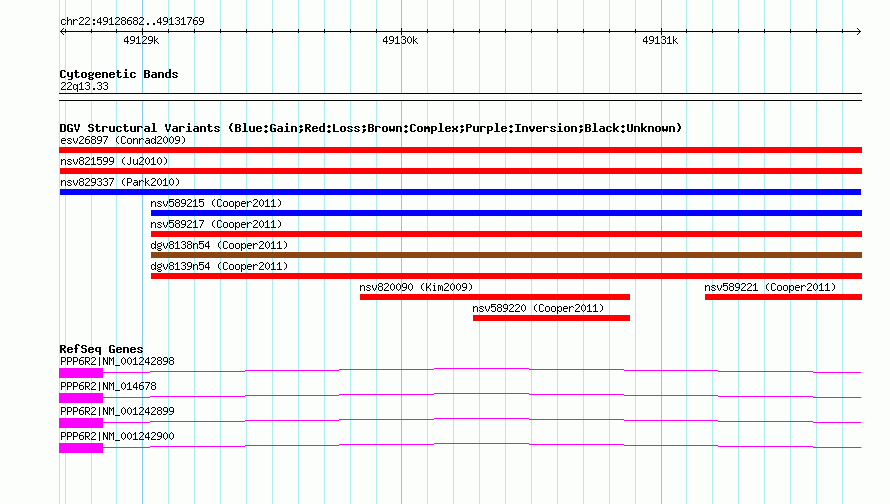This screenshot has height=504, width=890.
Task: Open the nsv821599 (Ju2010) label
Action: coord(114,161)
